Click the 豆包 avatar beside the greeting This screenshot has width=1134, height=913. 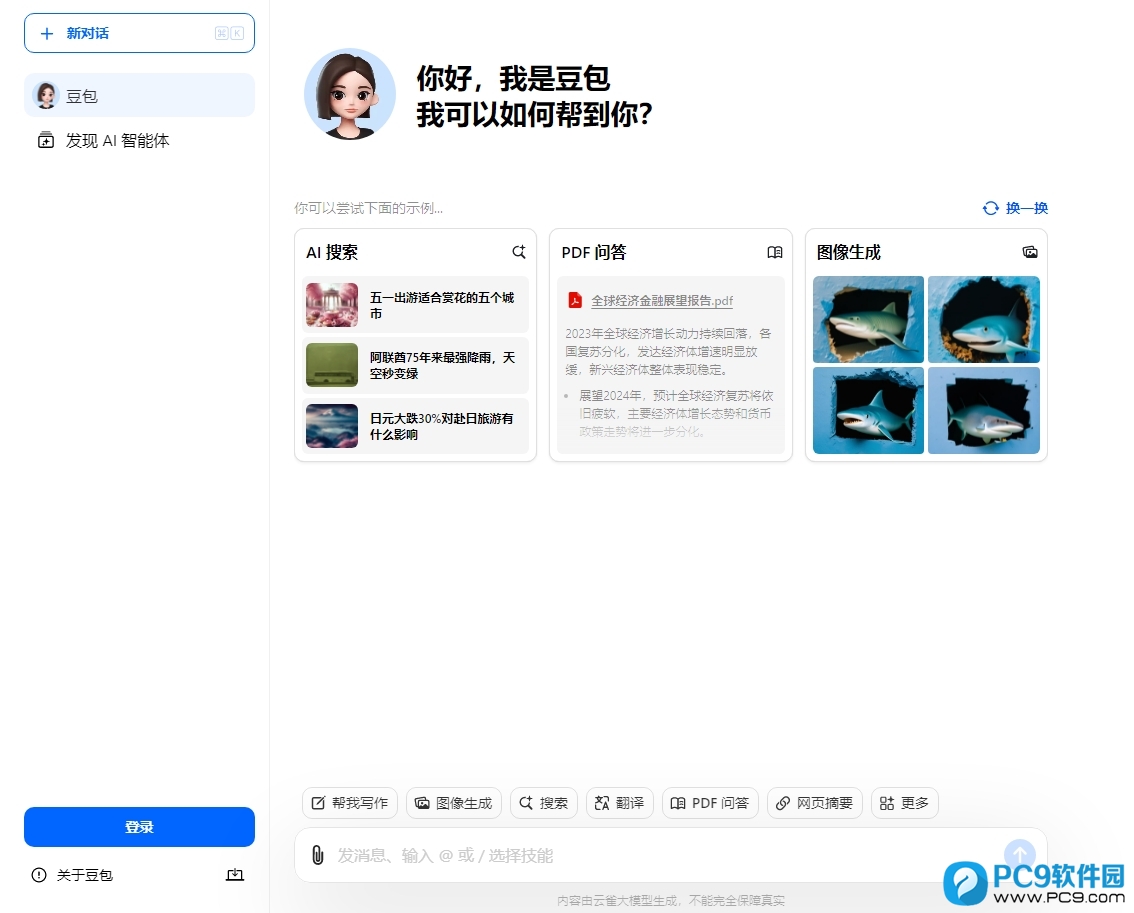350,94
